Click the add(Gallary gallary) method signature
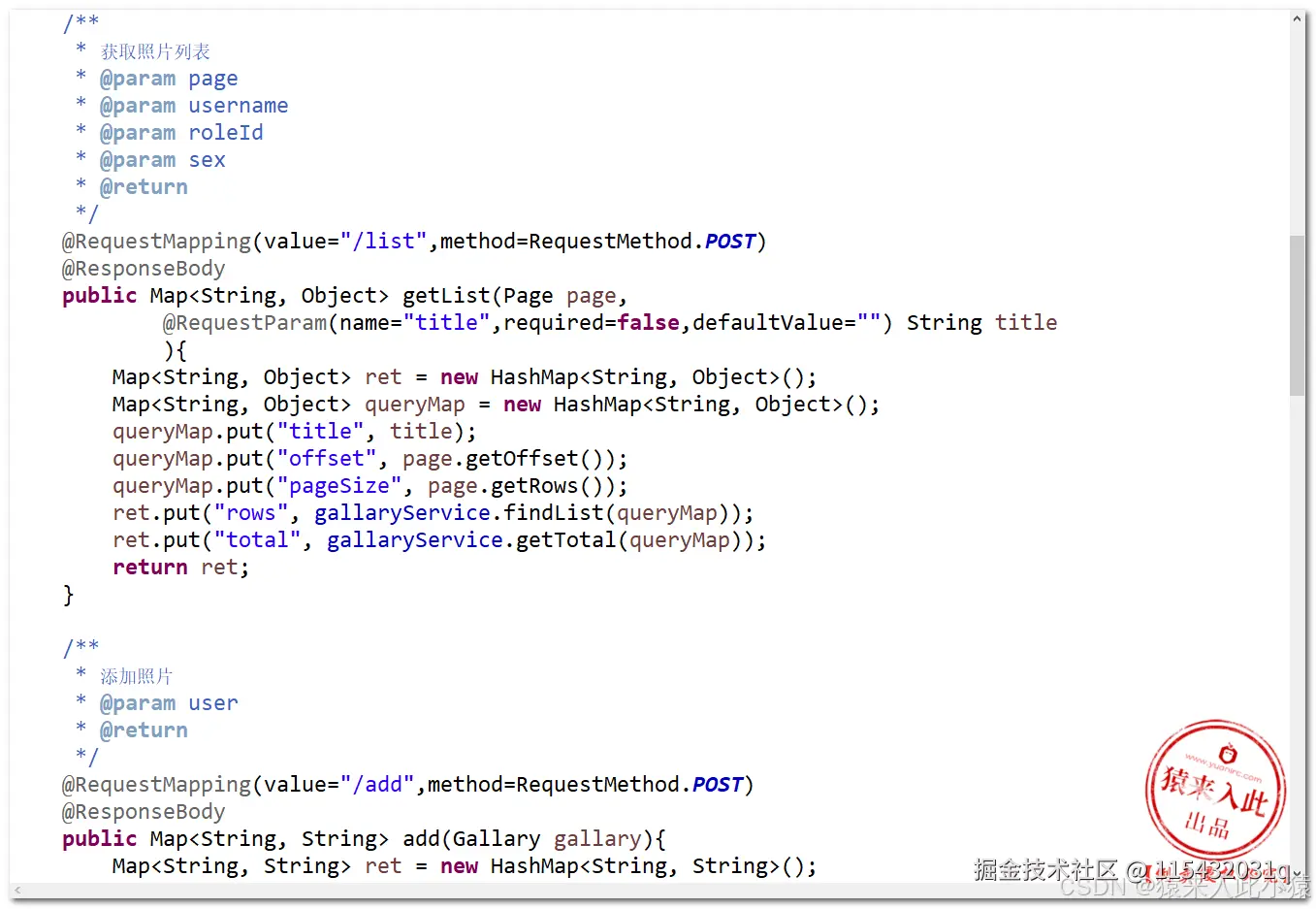Viewport: 1316px width, 909px height. point(529,838)
